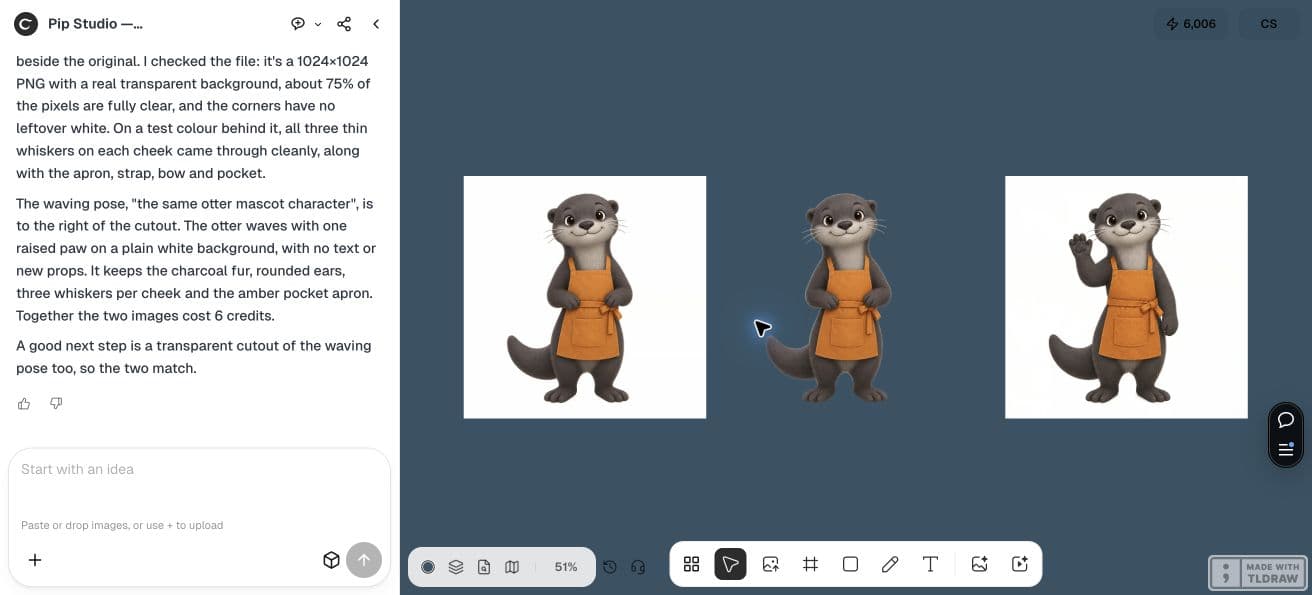Choose the Select arrow tool

[x=731, y=564]
